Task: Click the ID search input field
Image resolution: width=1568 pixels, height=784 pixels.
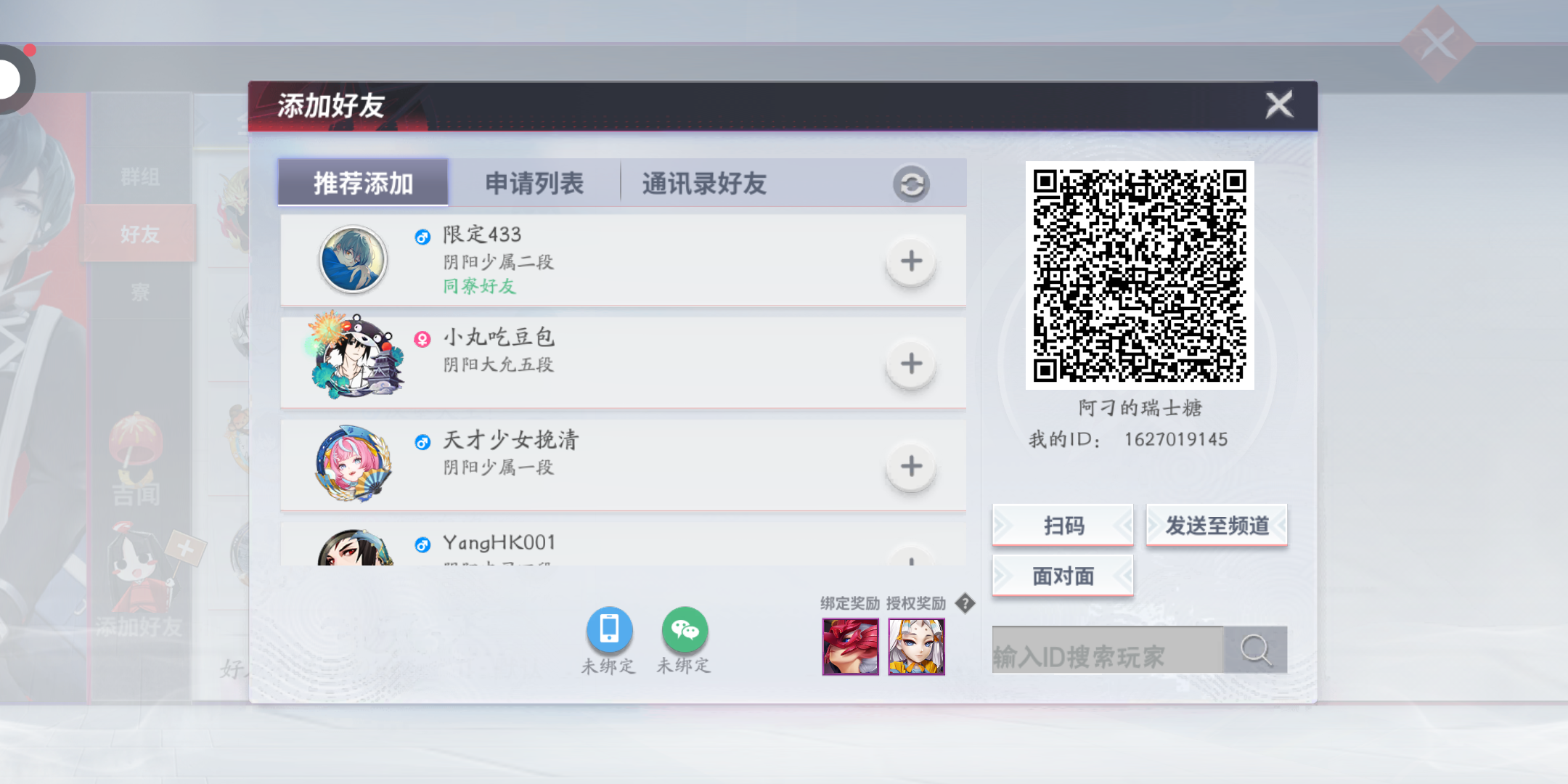Action: [1107, 650]
